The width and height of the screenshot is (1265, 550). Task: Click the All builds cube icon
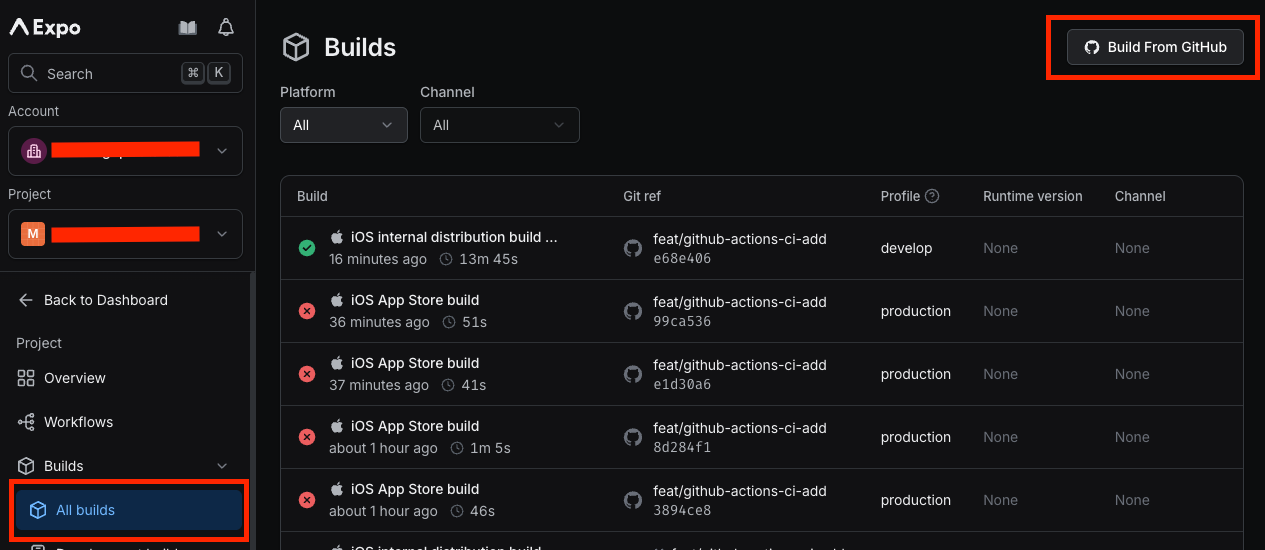pos(38,510)
